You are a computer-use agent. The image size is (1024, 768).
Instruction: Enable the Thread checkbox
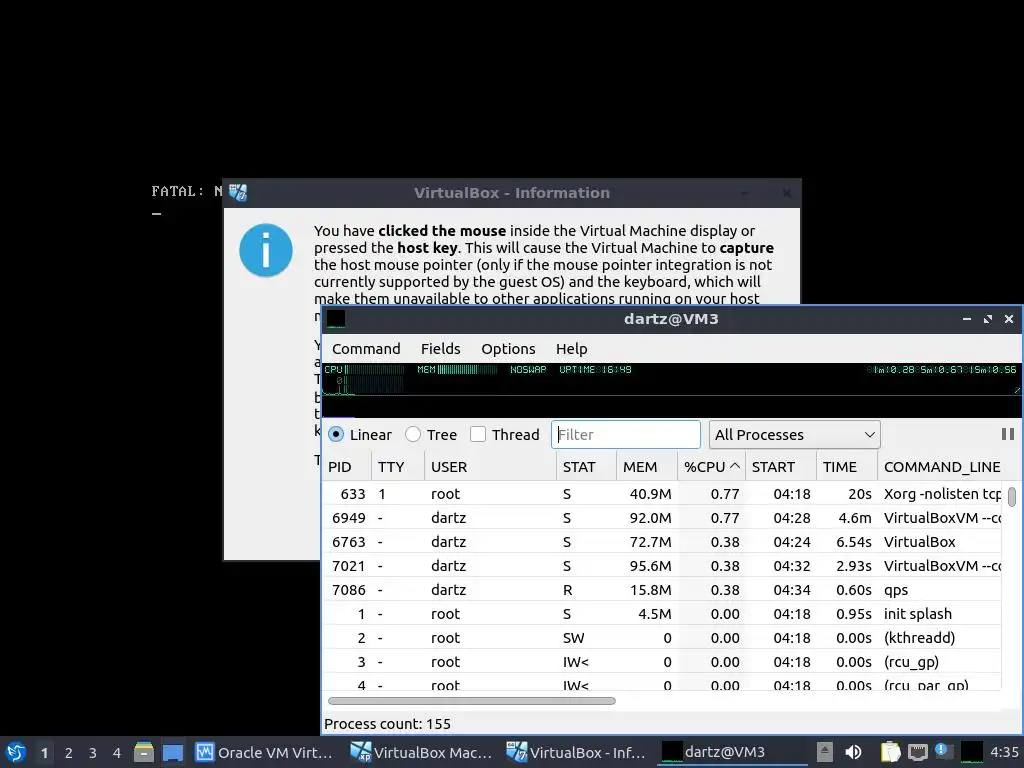[x=478, y=434]
